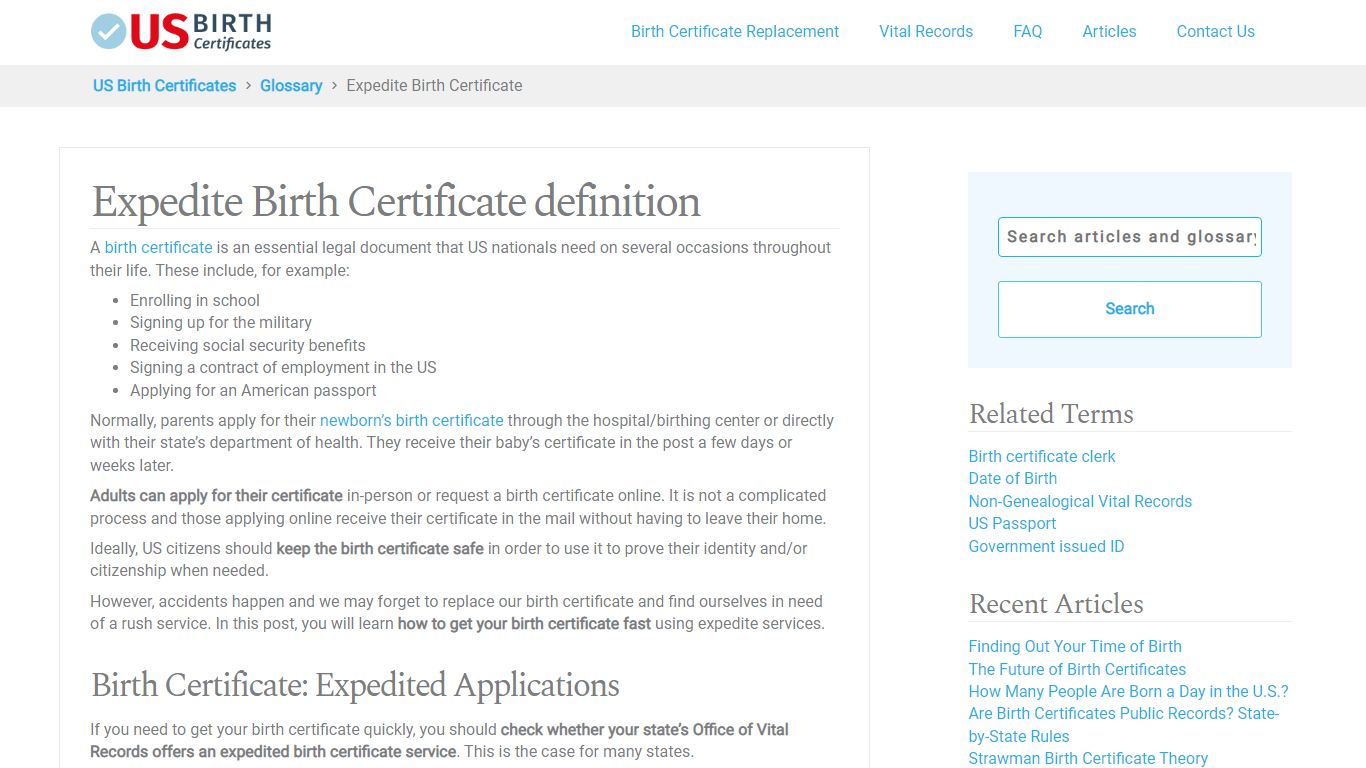Click bold 'Adults can apply for their certificate'

tap(216, 496)
